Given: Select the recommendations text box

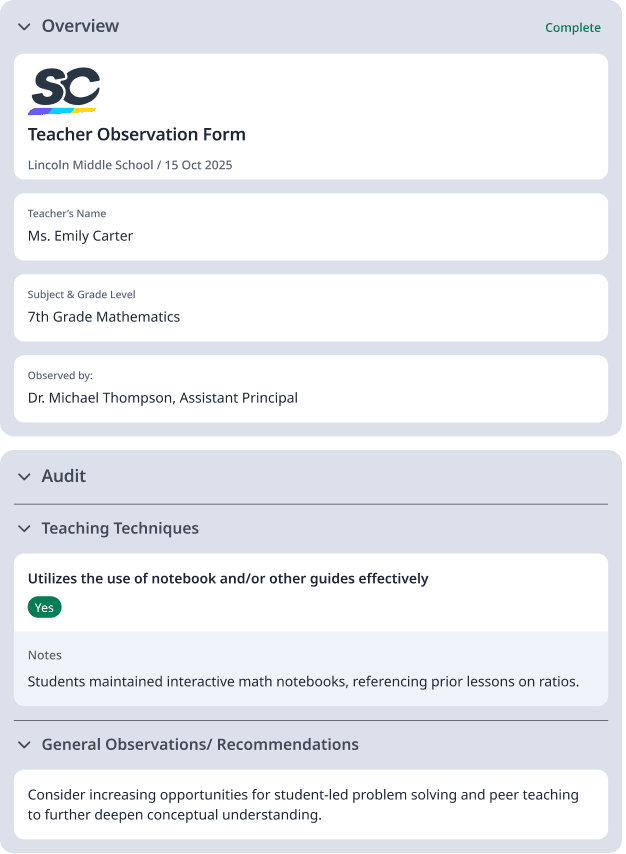Looking at the screenshot, I should click(x=310, y=805).
